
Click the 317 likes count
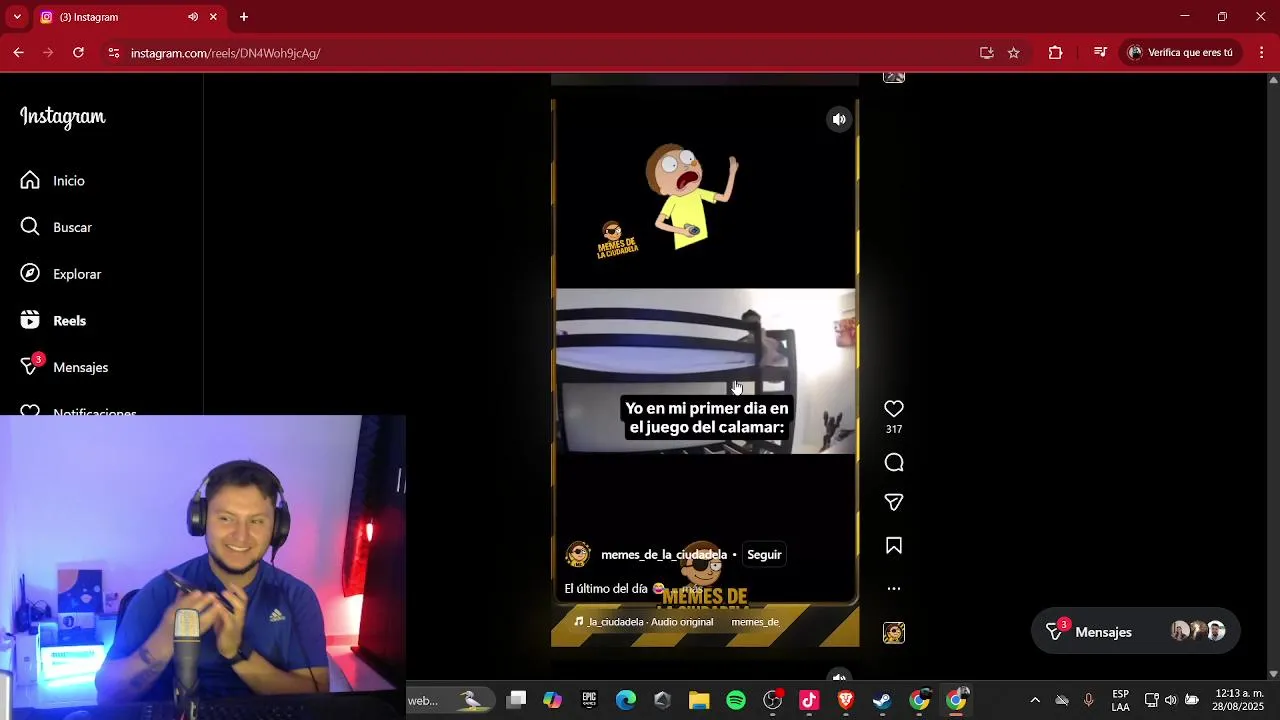click(x=894, y=430)
